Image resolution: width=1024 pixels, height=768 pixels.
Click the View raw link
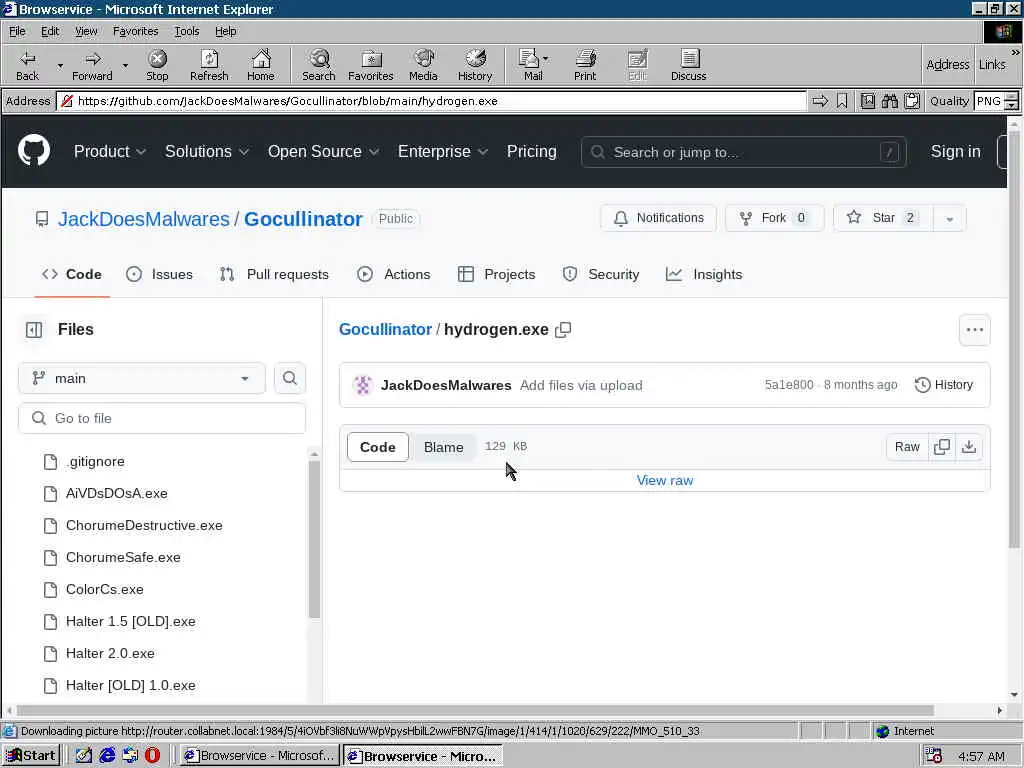coord(665,481)
